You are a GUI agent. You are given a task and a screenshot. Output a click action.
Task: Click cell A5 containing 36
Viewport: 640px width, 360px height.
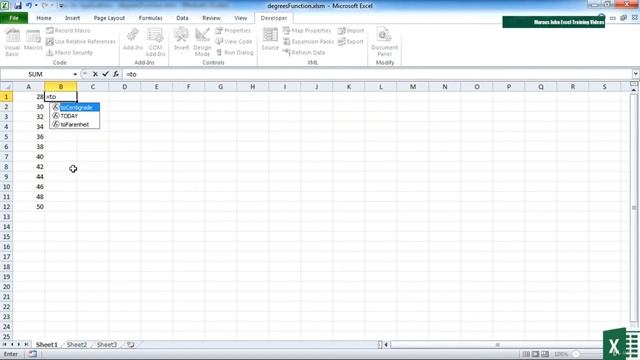click(29, 137)
